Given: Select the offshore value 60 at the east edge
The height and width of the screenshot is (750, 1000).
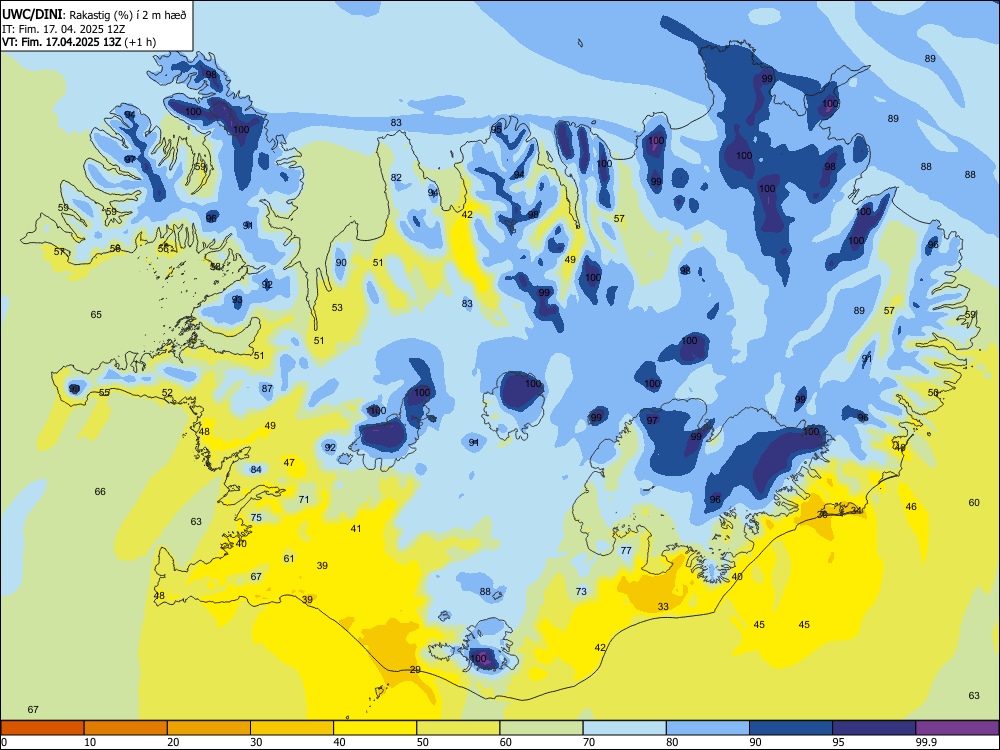Looking at the screenshot, I should (x=974, y=503).
